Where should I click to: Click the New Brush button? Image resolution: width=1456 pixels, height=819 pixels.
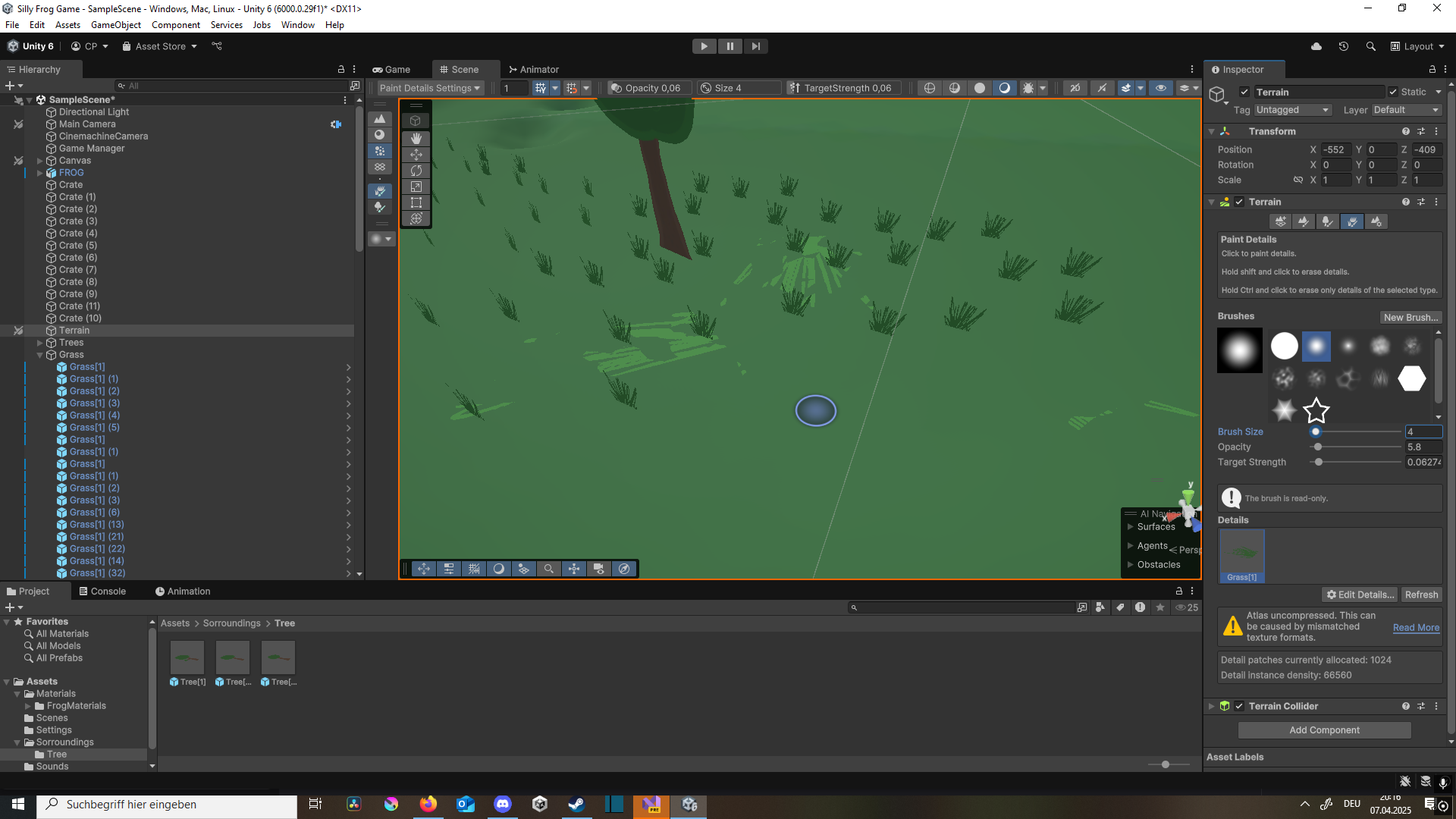click(x=1410, y=317)
